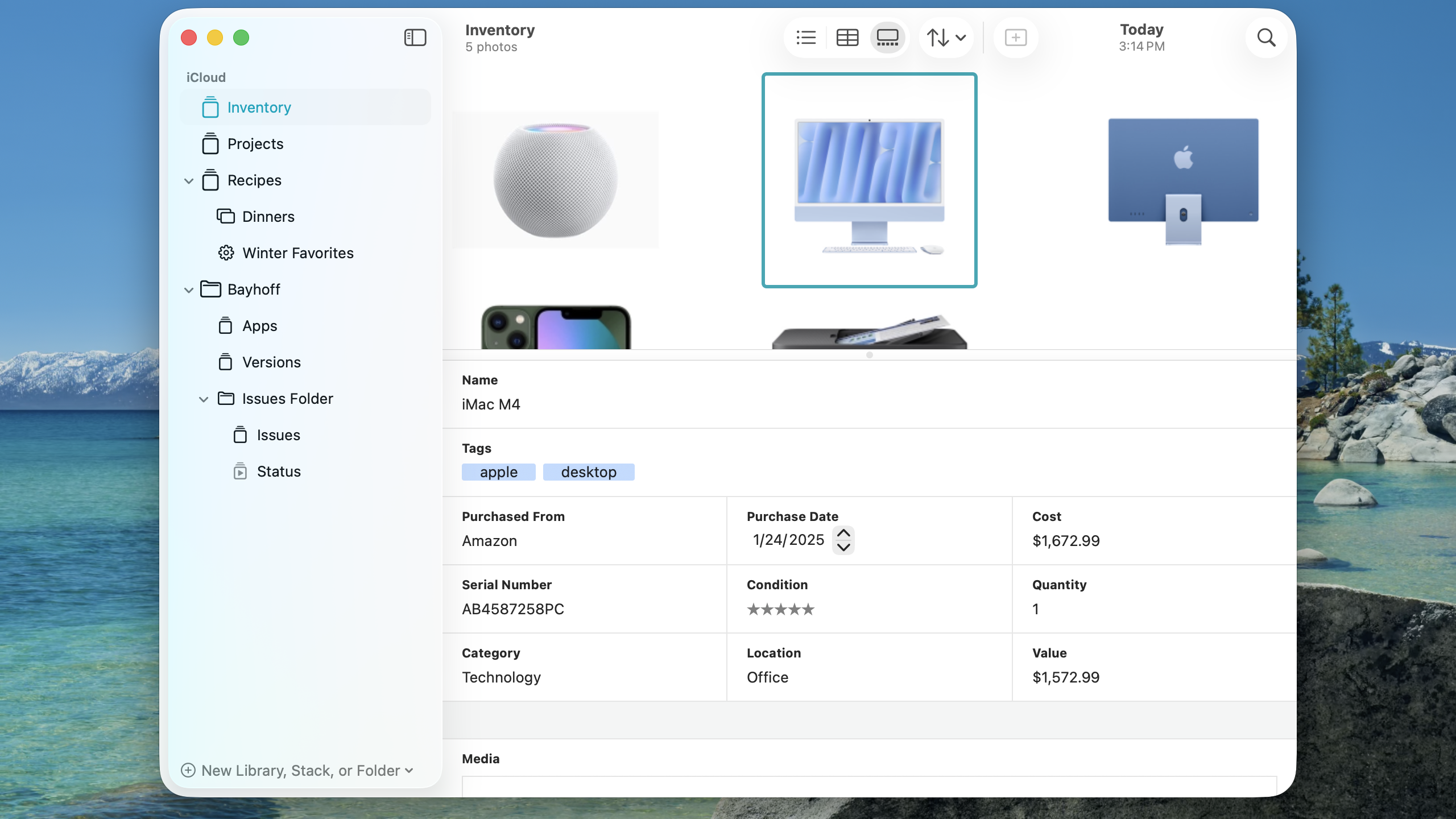
Task: Open the Dinners stack
Action: (268, 216)
